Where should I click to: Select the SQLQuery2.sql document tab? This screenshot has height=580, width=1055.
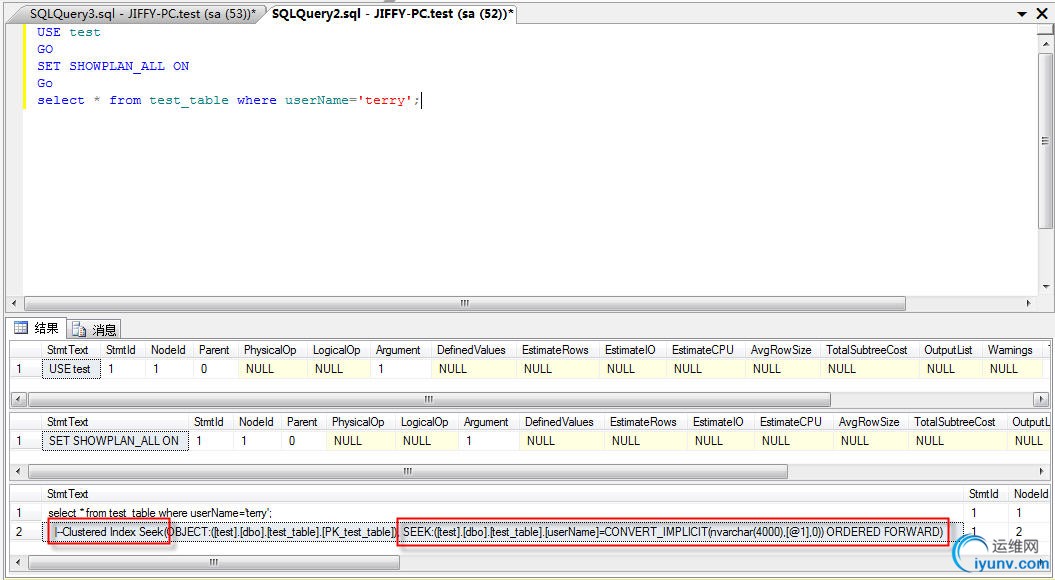392,13
